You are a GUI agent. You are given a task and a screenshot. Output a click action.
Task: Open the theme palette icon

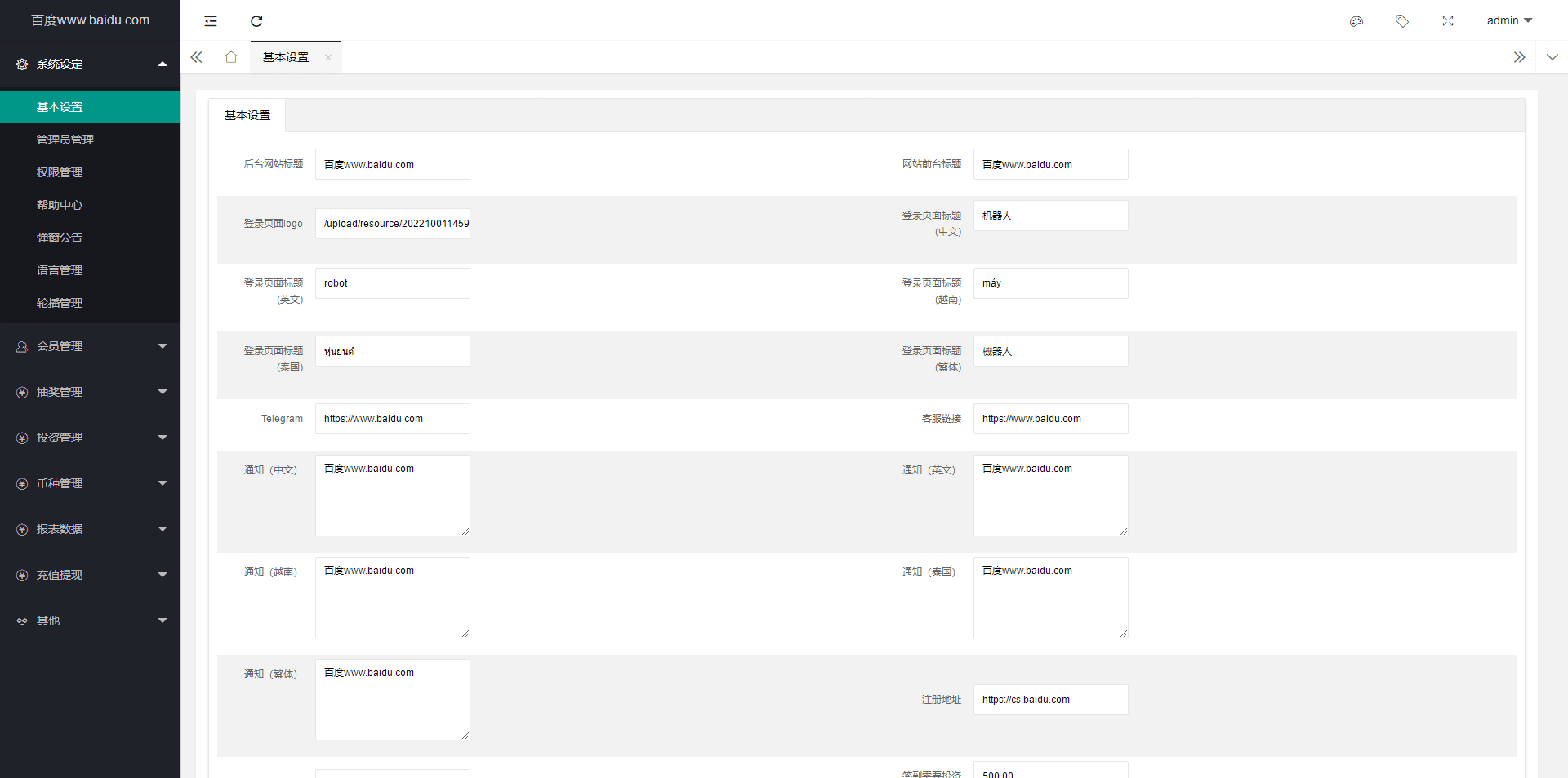click(1356, 21)
